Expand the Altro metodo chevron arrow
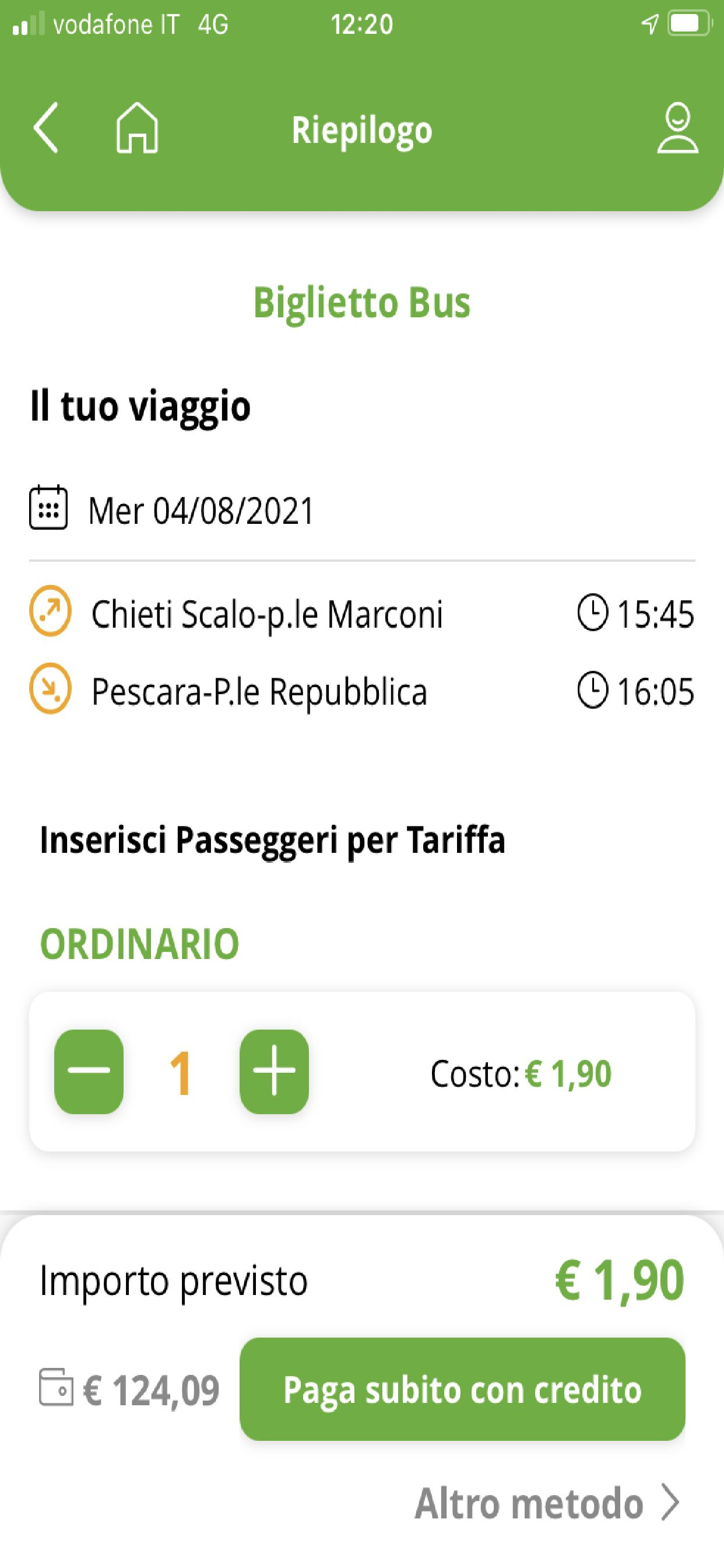This screenshot has width=724, height=1568. 671,1503
